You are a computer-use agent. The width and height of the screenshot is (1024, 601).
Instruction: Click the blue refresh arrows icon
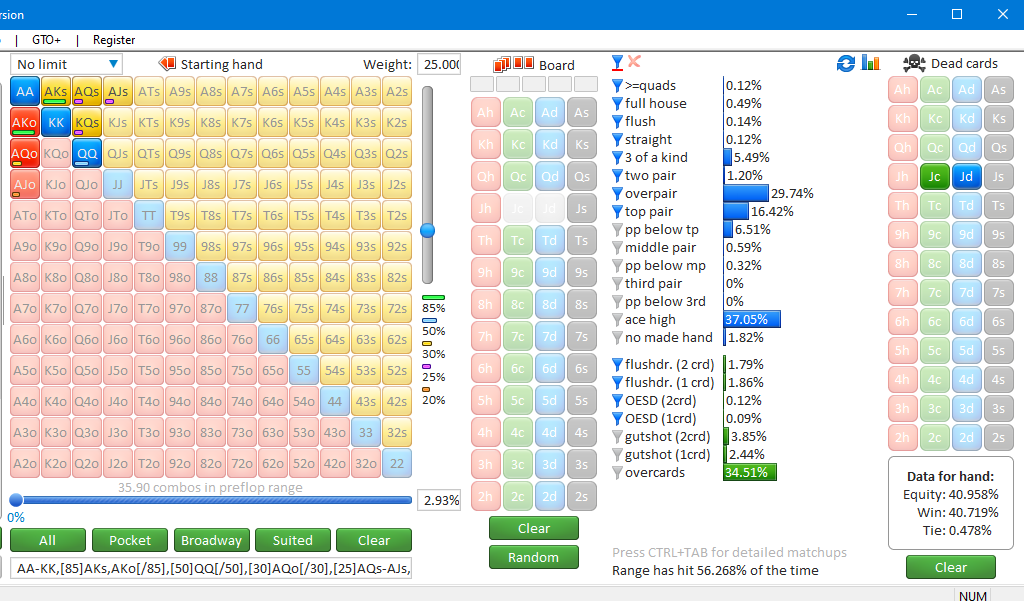(846, 63)
